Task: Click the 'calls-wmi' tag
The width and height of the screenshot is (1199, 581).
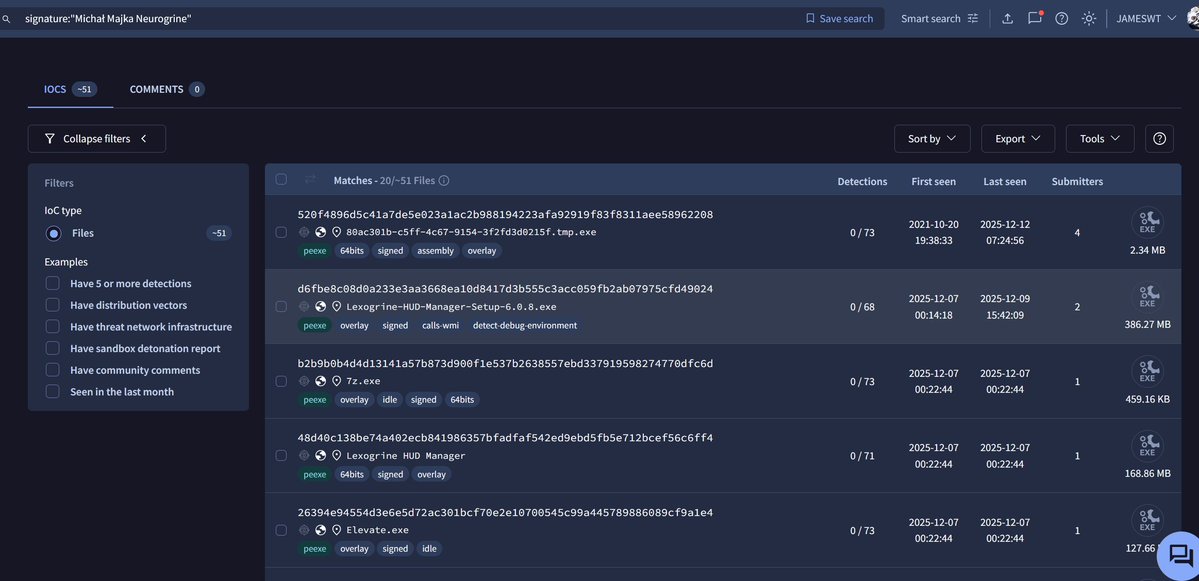Action: (439, 326)
